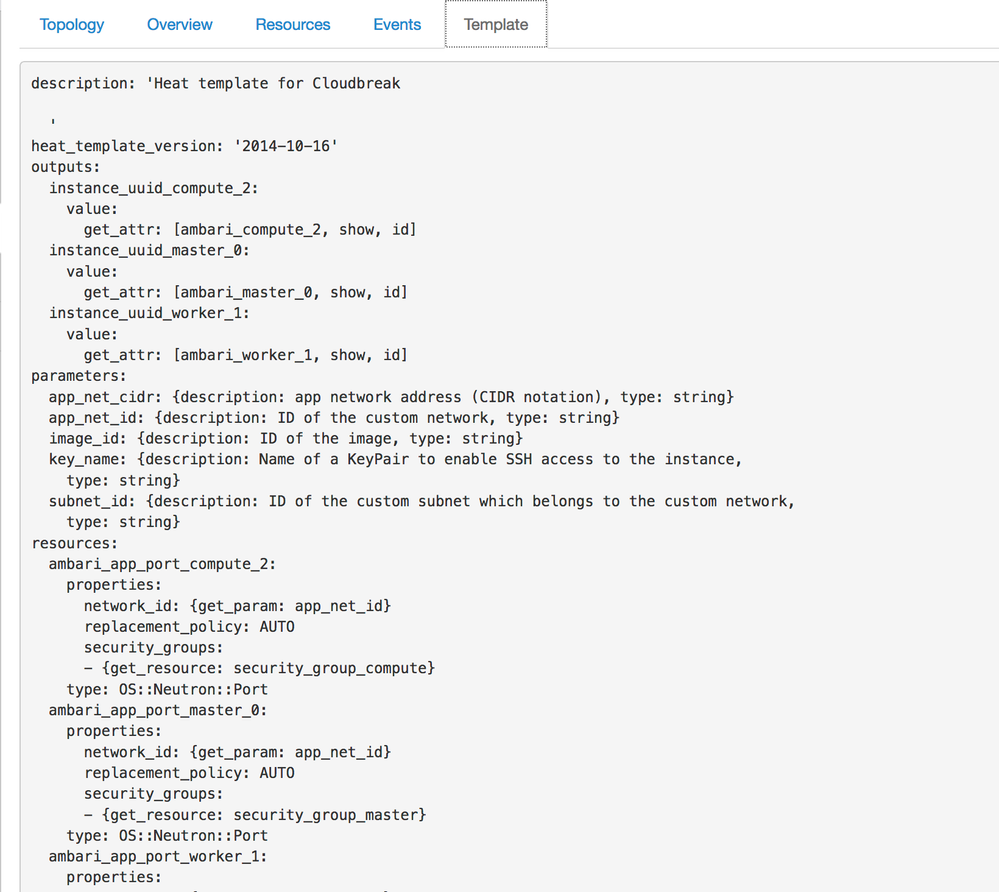This screenshot has width=999, height=892.
Task: Click the 'ambari_app_port_compute_2:' line
Action: click(x=162, y=564)
